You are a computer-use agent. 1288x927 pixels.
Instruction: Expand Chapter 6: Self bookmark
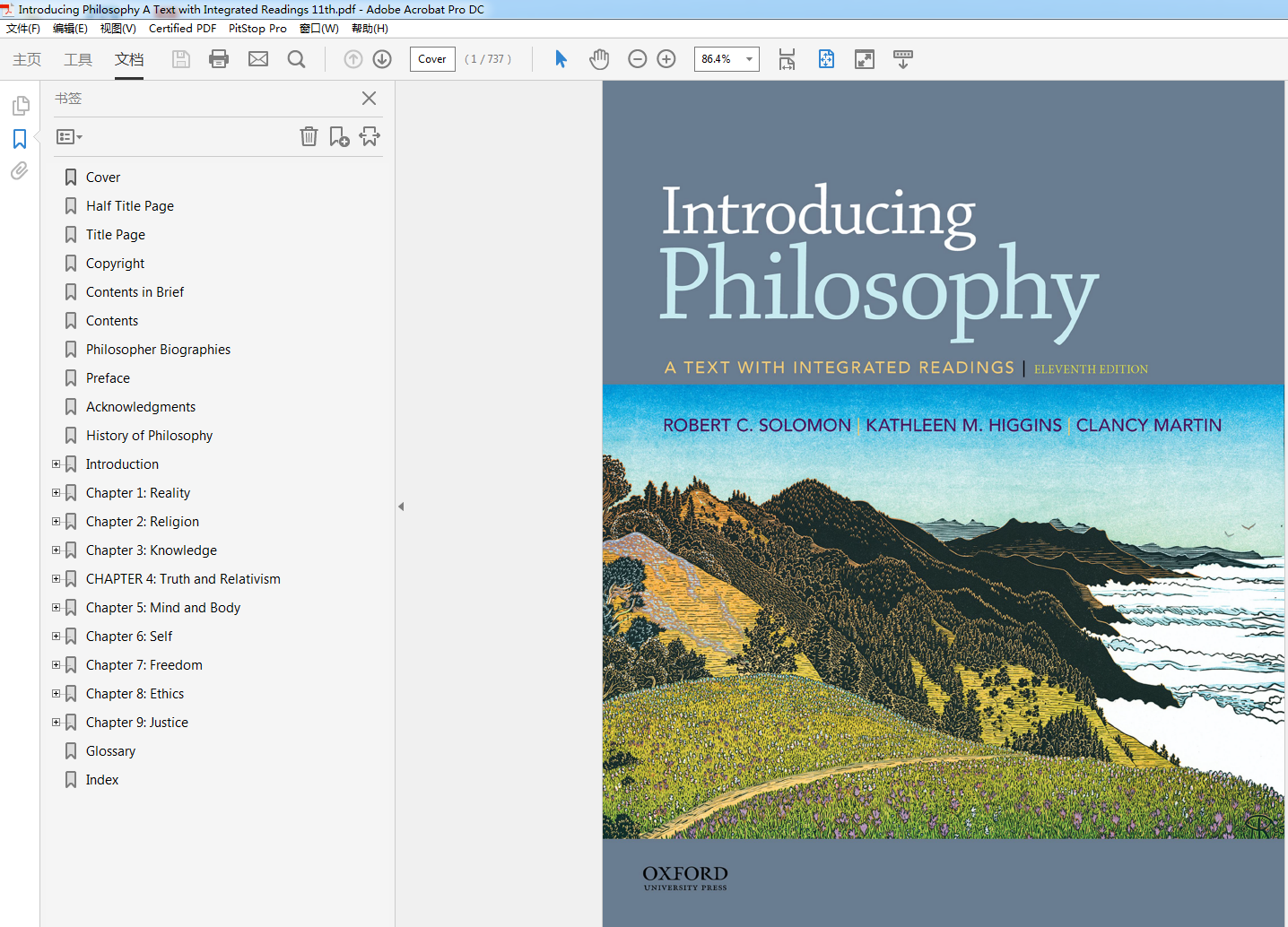point(56,637)
